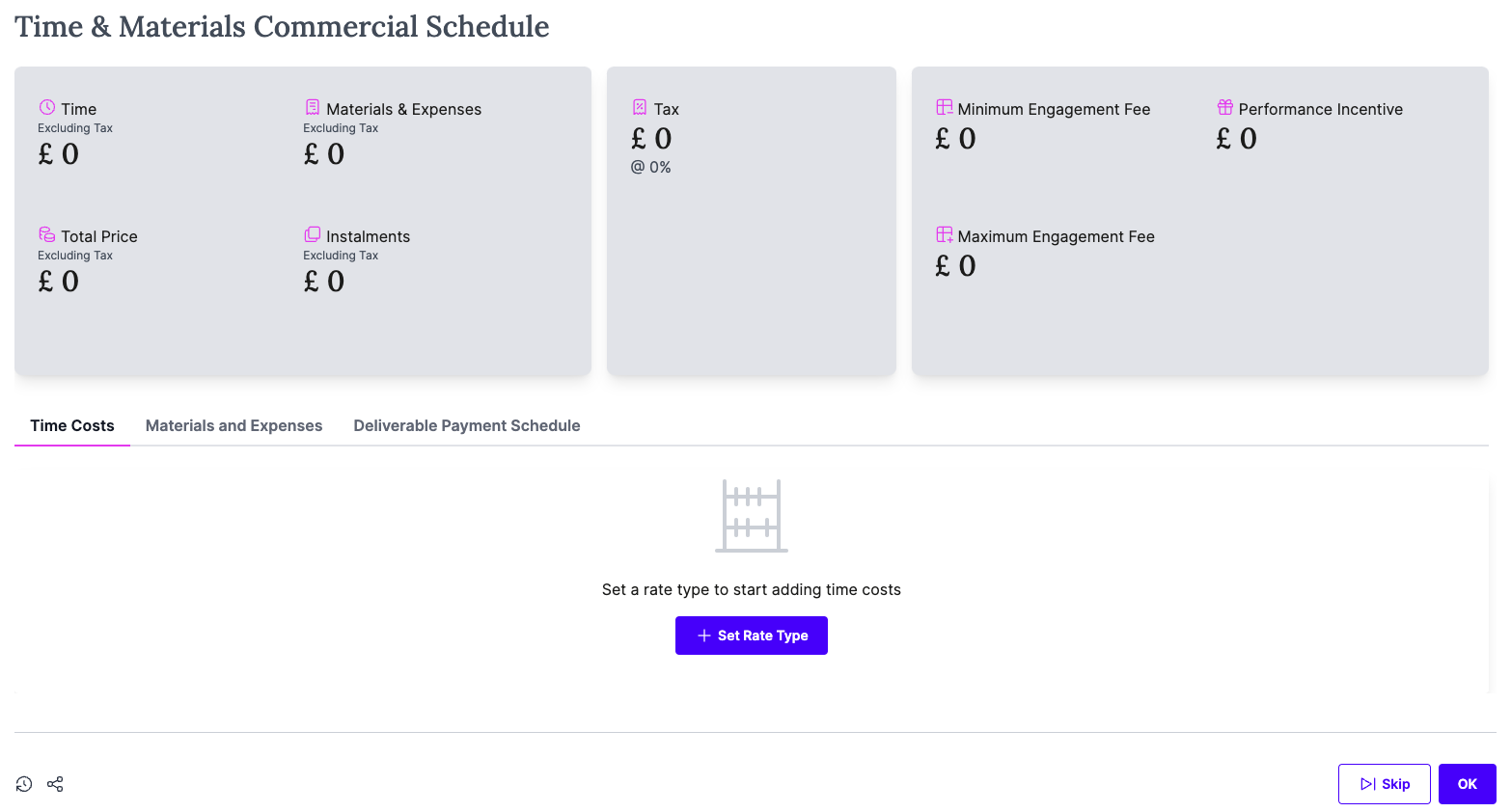Click the Maximum Engagement Fee table icon
Image resolution: width=1511 pixels, height=812 pixels.
pyautogui.click(x=945, y=234)
